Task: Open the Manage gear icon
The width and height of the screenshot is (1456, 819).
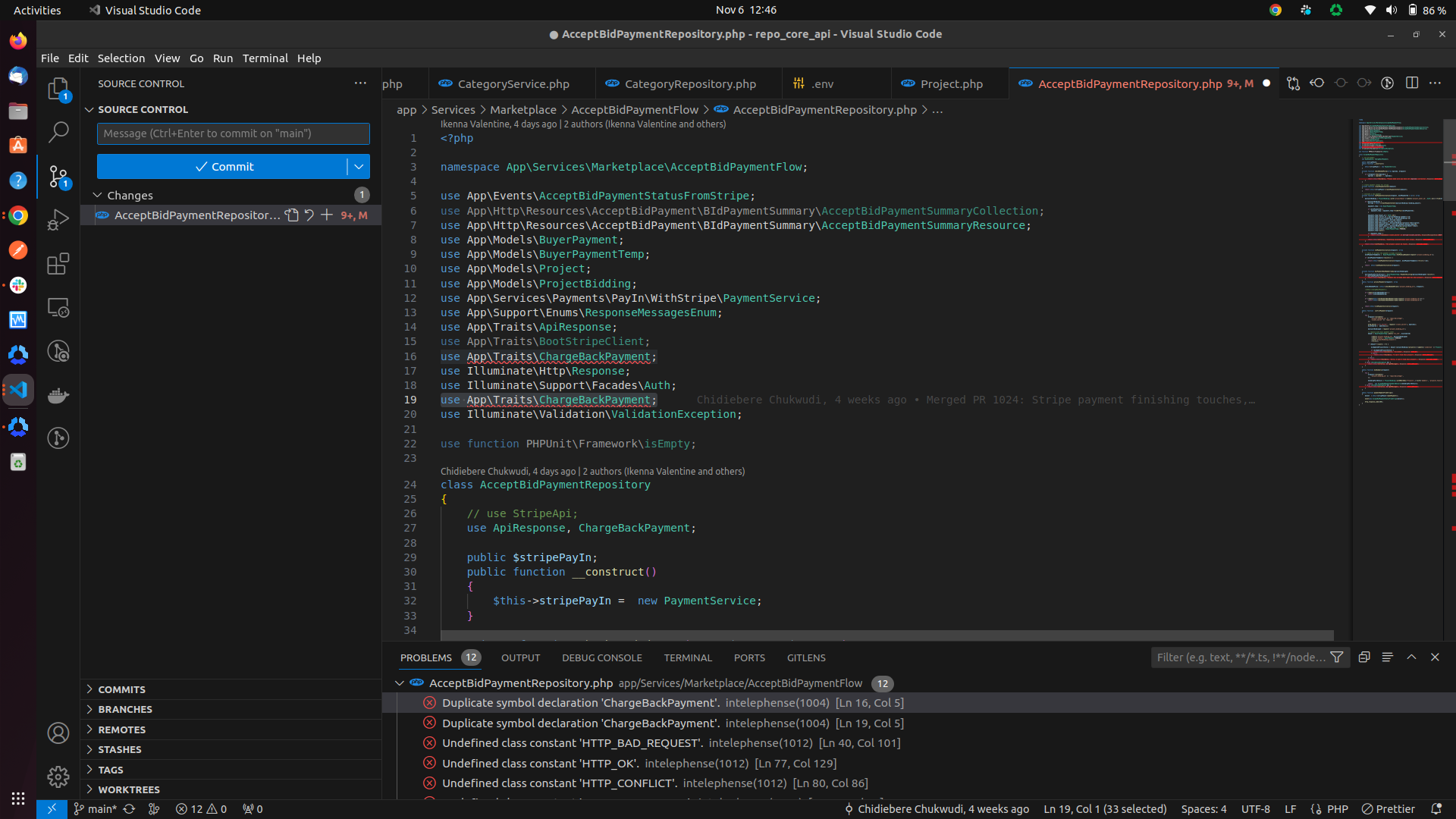Action: (x=58, y=777)
